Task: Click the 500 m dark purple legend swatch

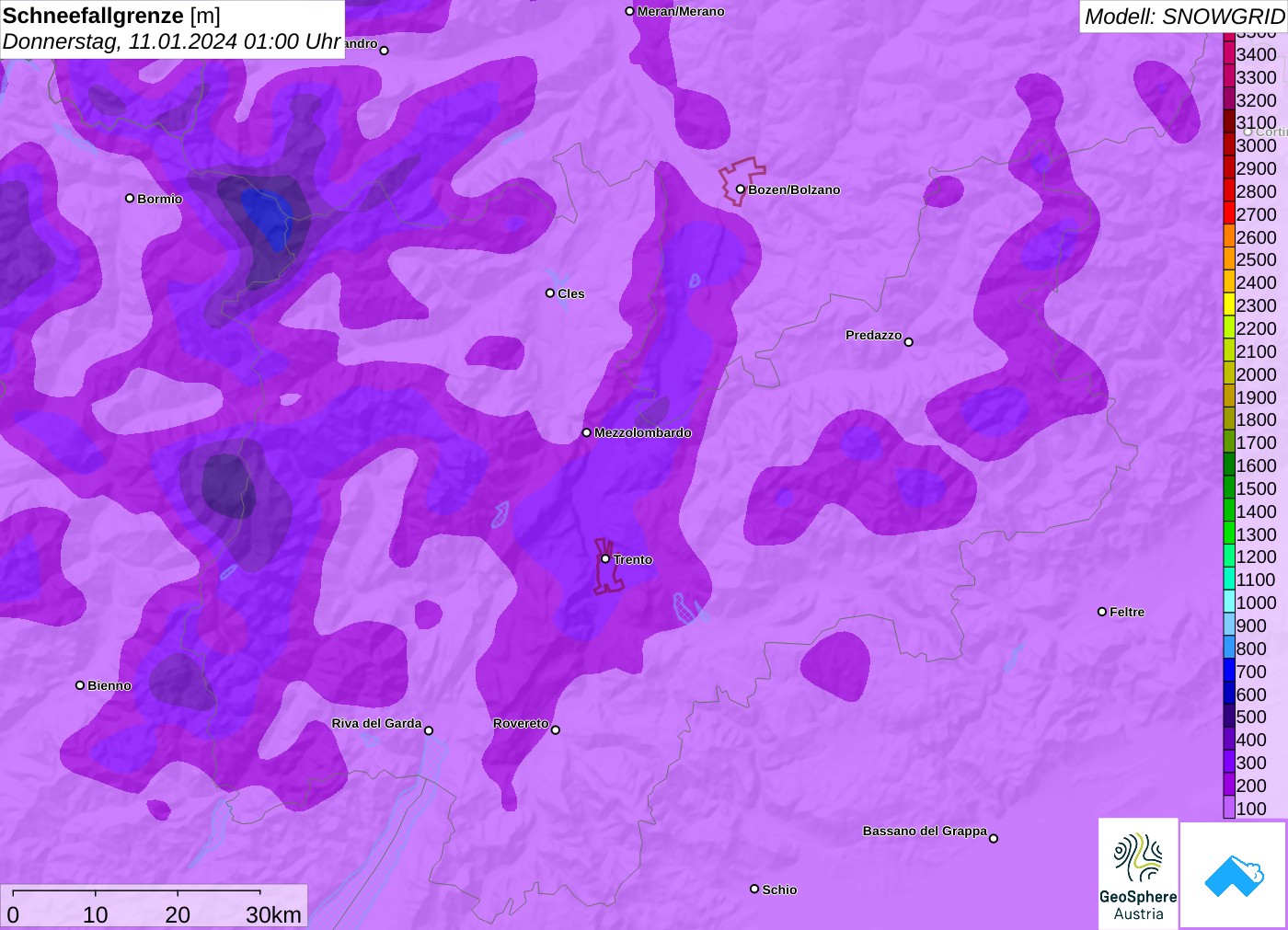Action: coord(1229,717)
